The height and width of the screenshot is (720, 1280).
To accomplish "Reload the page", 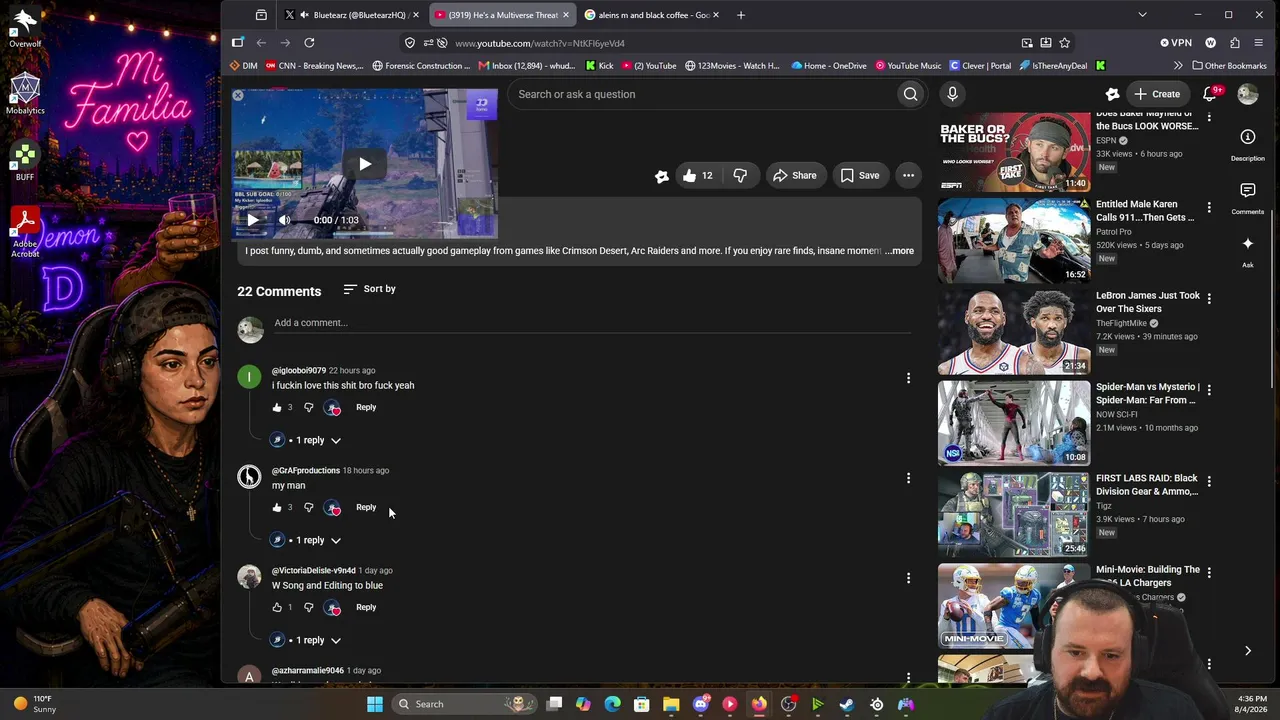I will coord(309,43).
